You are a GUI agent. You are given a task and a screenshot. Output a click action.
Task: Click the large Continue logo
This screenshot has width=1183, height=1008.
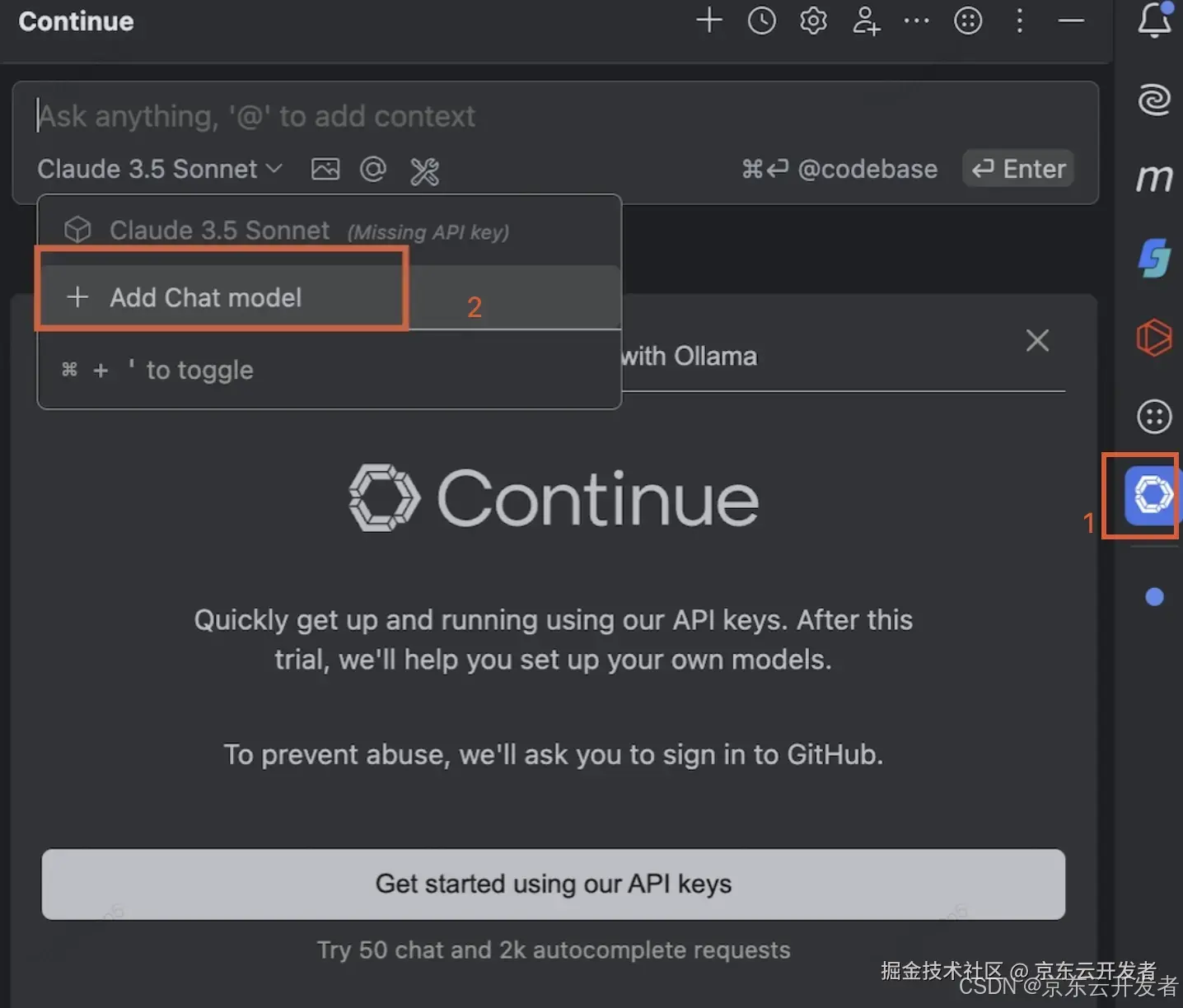point(554,497)
